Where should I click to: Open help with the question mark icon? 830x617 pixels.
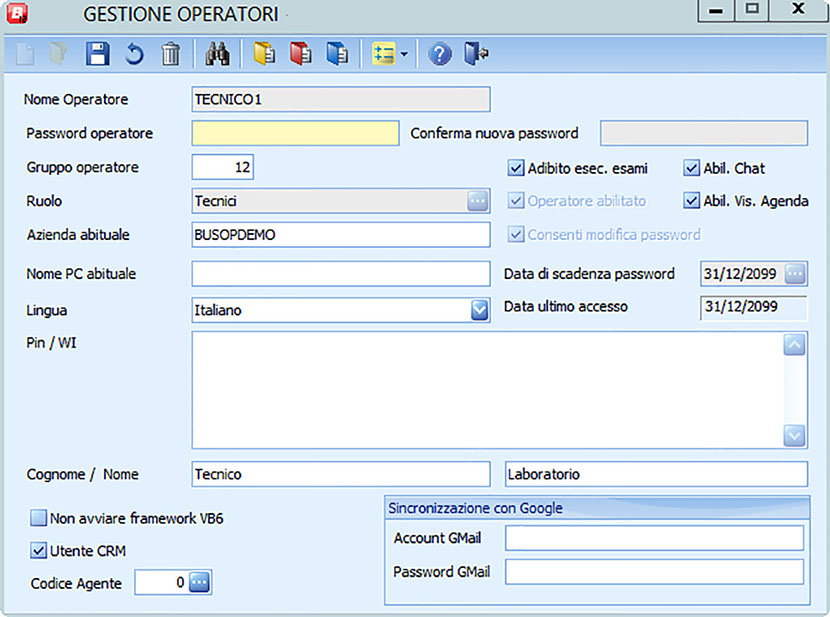(440, 55)
